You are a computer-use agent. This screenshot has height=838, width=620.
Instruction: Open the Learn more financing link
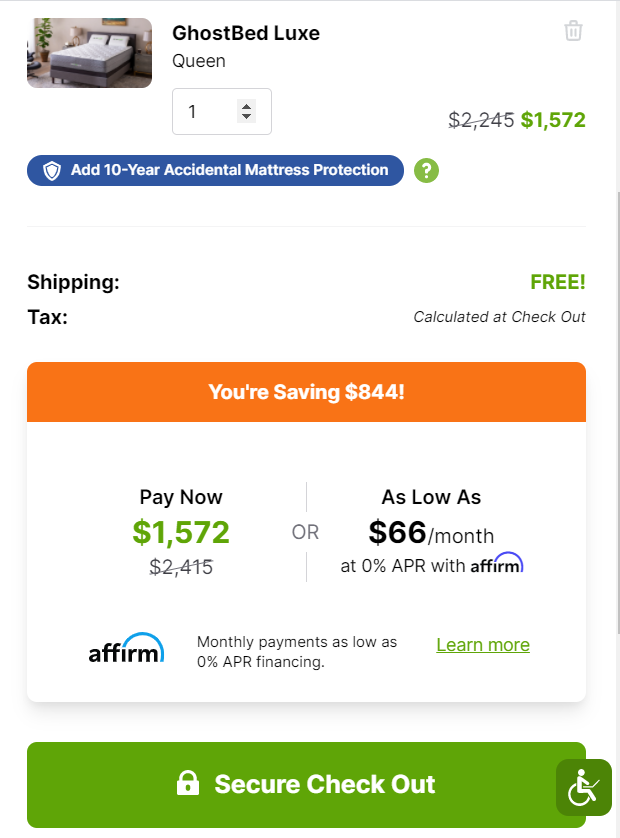pos(483,645)
